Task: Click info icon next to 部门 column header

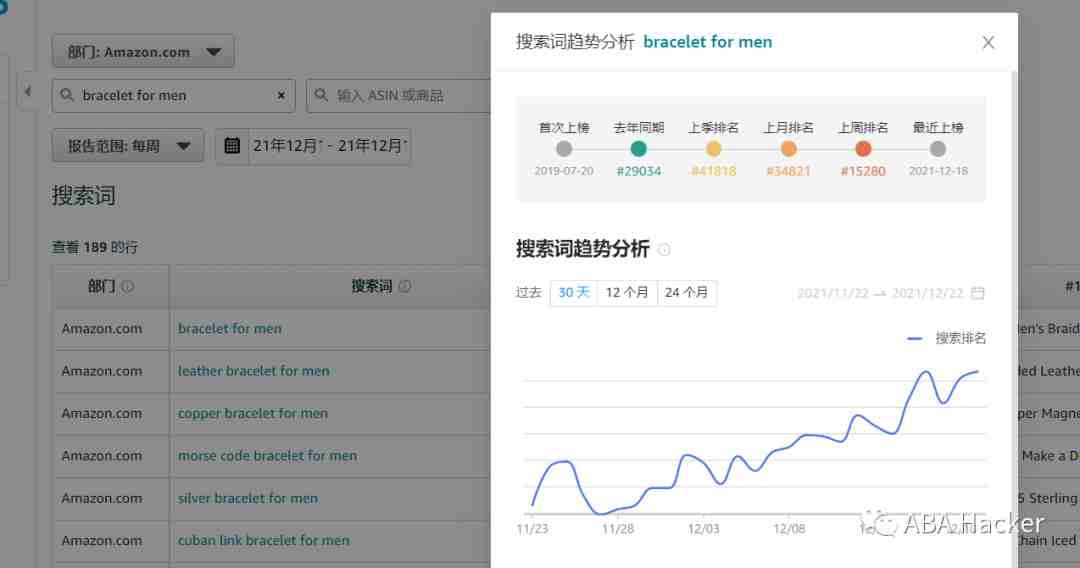Action: coord(127,286)
